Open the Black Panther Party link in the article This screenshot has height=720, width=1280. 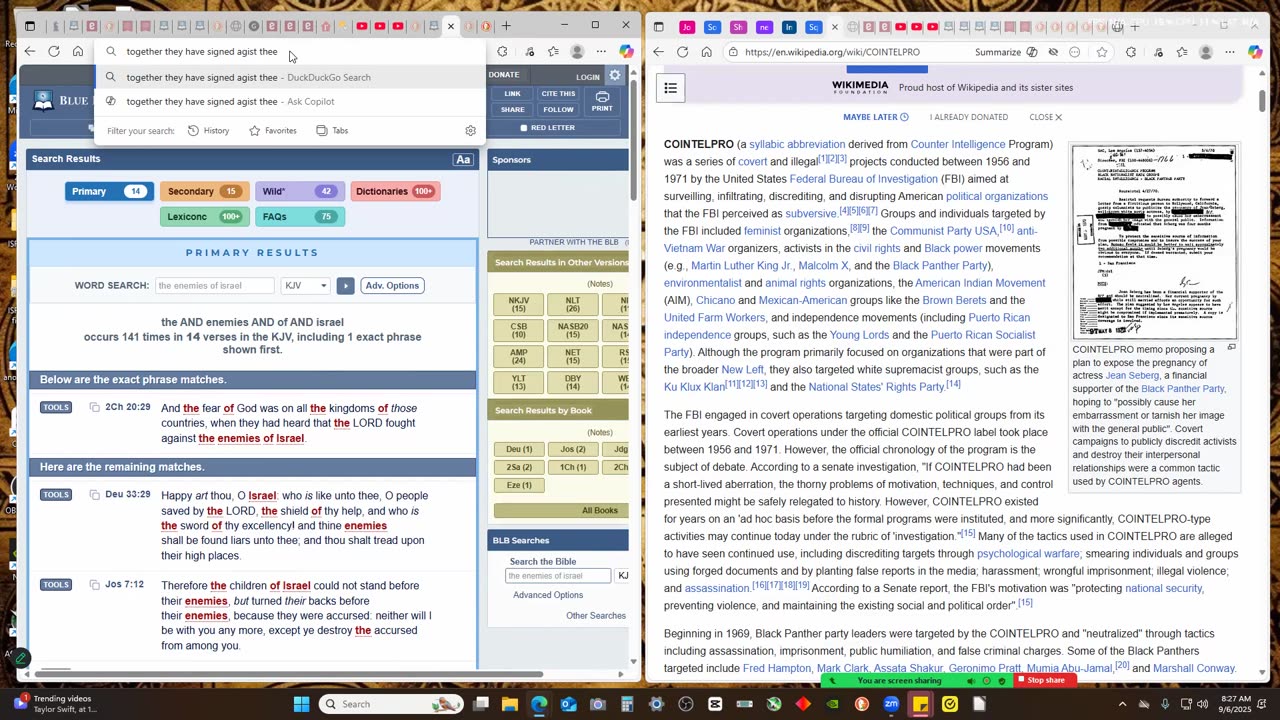[x=939, y=265]
